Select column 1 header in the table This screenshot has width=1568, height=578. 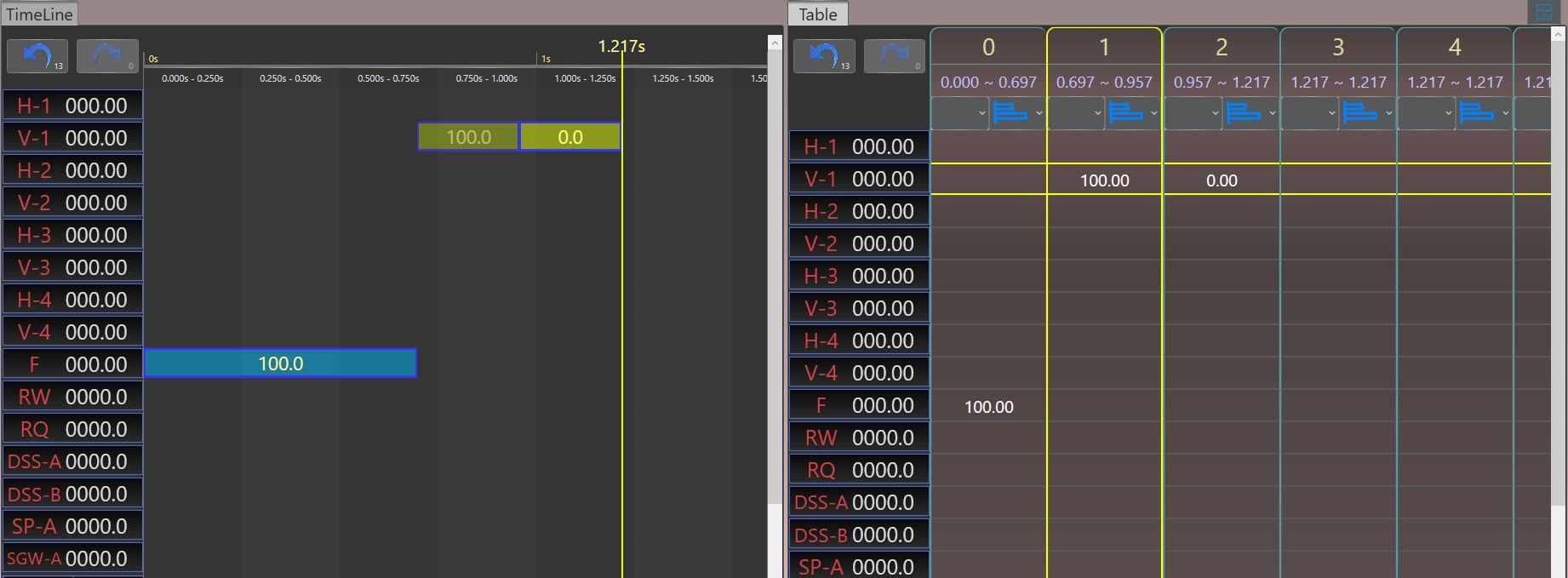point(1104,47)
